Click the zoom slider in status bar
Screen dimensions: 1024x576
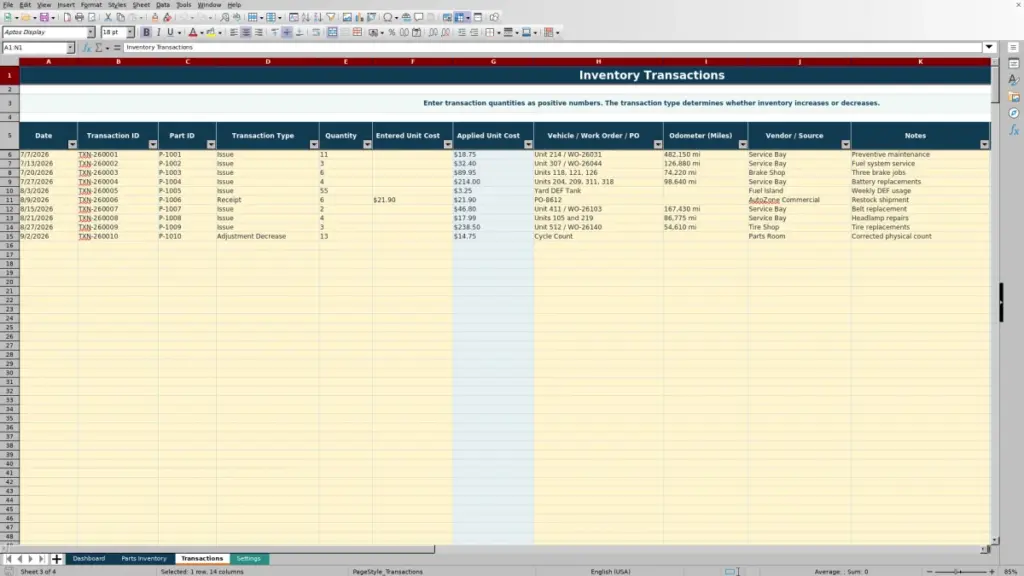point(961,571)
